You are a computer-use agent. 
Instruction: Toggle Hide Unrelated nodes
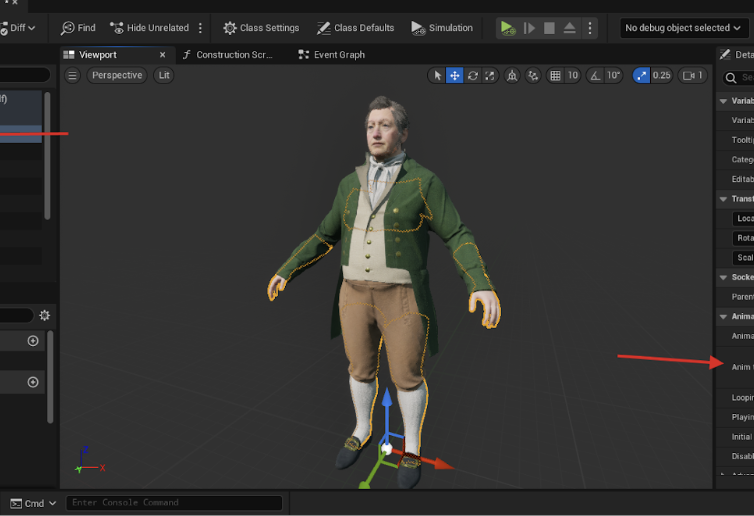tap(149, 28)
